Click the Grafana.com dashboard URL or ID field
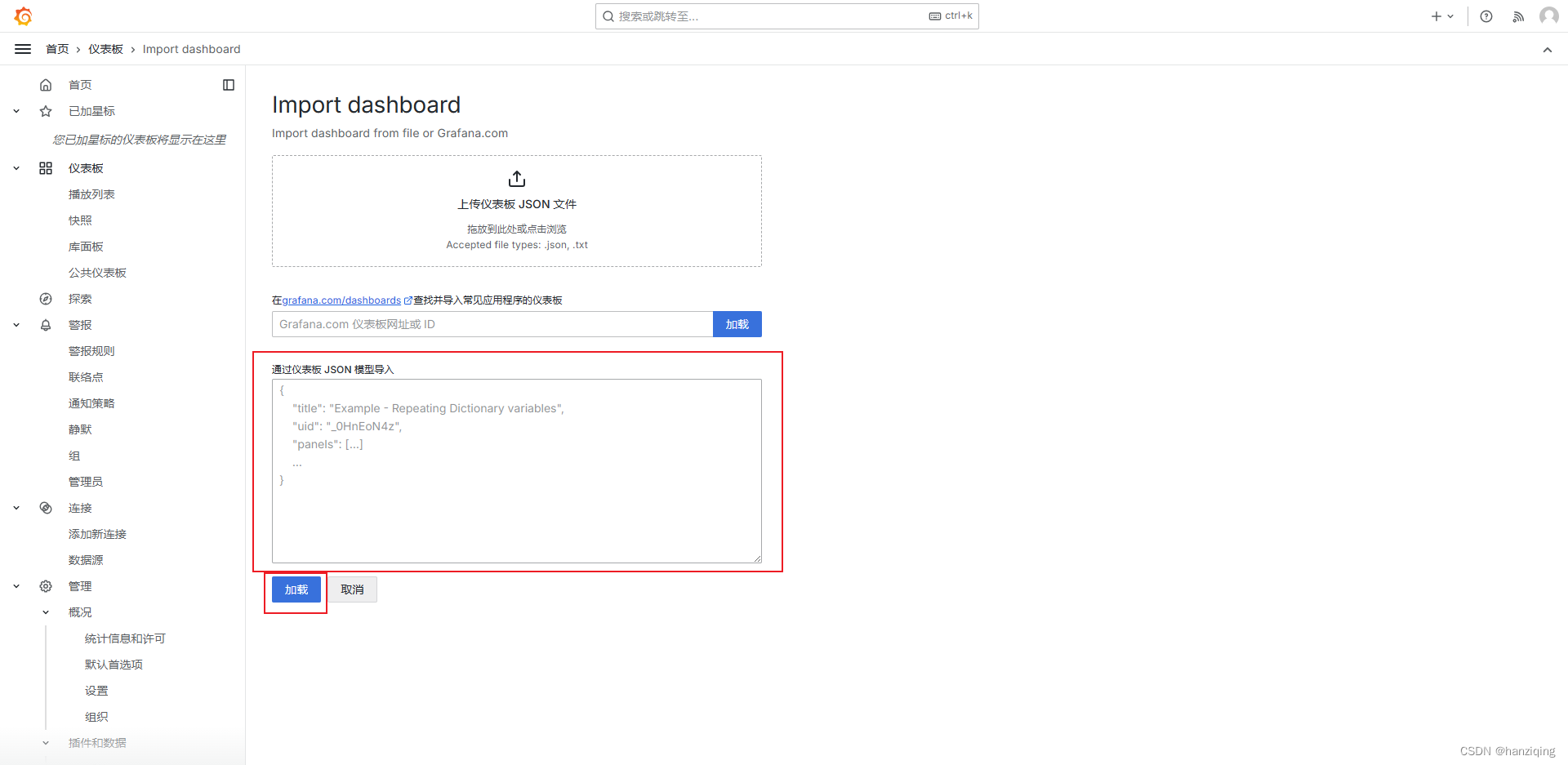1568x765 pixels. (x=492, y=324)
